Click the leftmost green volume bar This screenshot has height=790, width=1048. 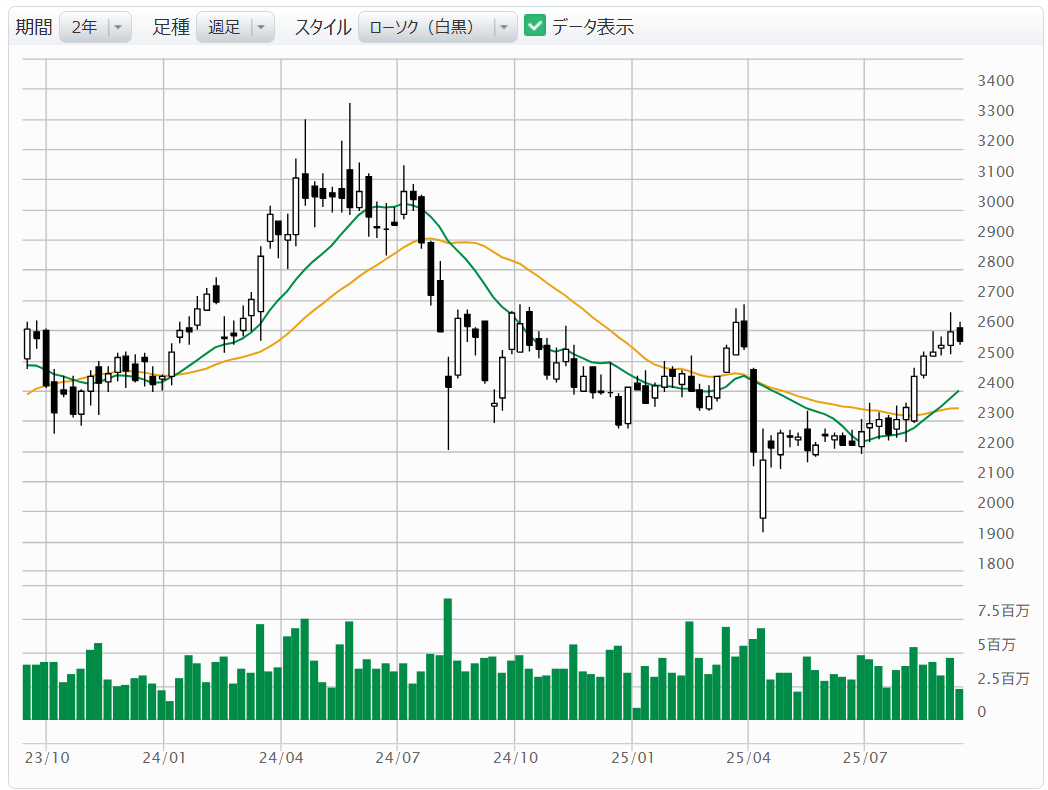coord(27,691)
